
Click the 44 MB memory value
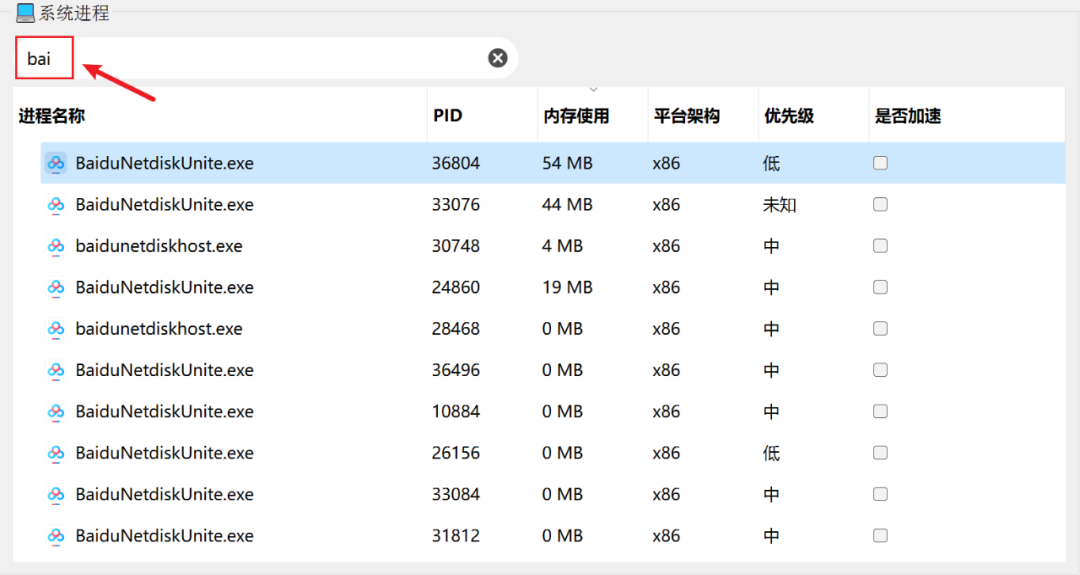[x=568, y=205]
